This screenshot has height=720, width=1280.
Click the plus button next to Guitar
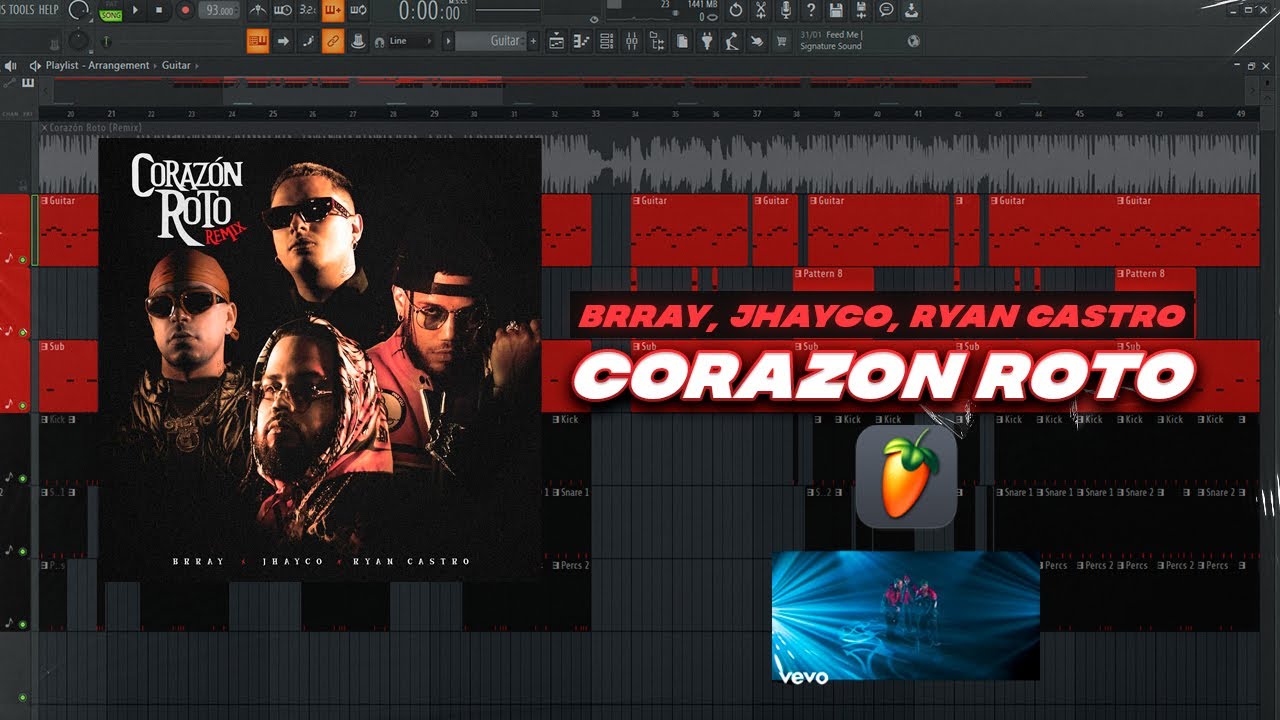[x=533, y=41]
